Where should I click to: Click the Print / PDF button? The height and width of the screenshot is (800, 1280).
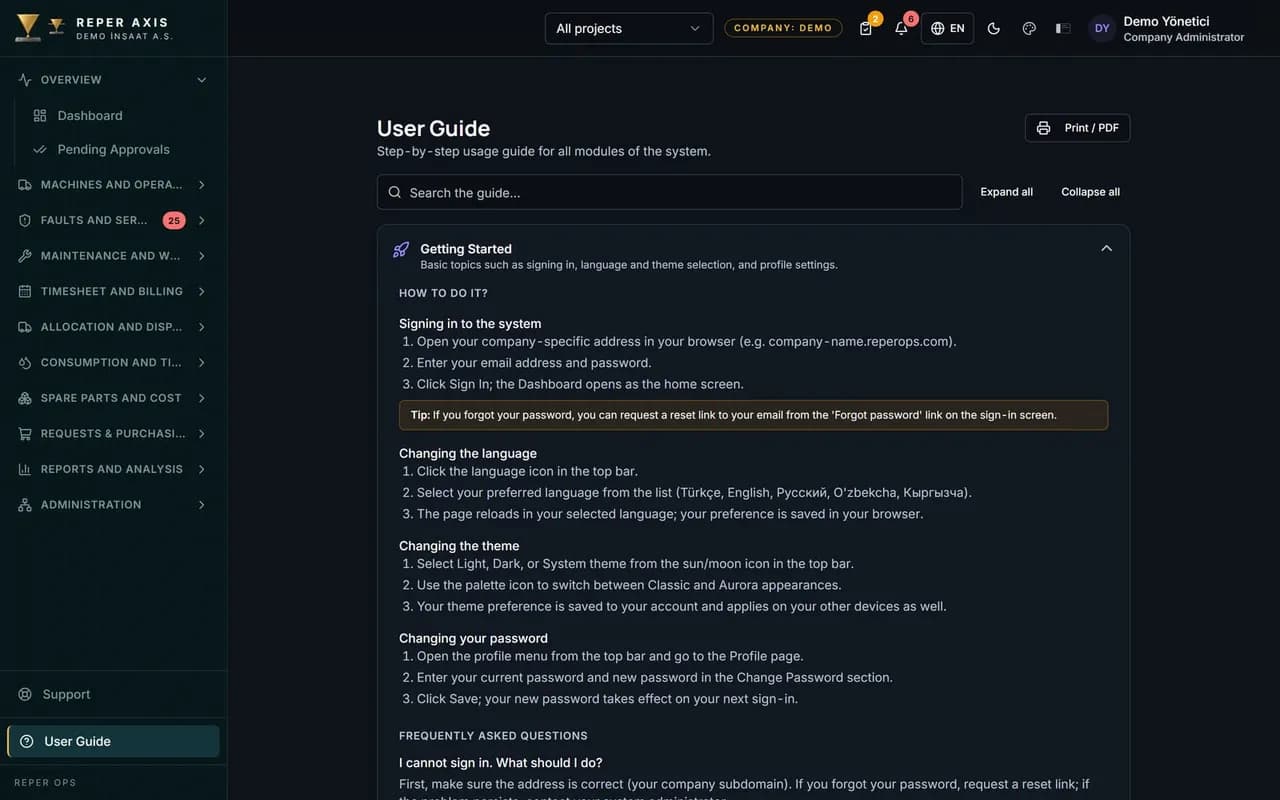[1077, 128]
